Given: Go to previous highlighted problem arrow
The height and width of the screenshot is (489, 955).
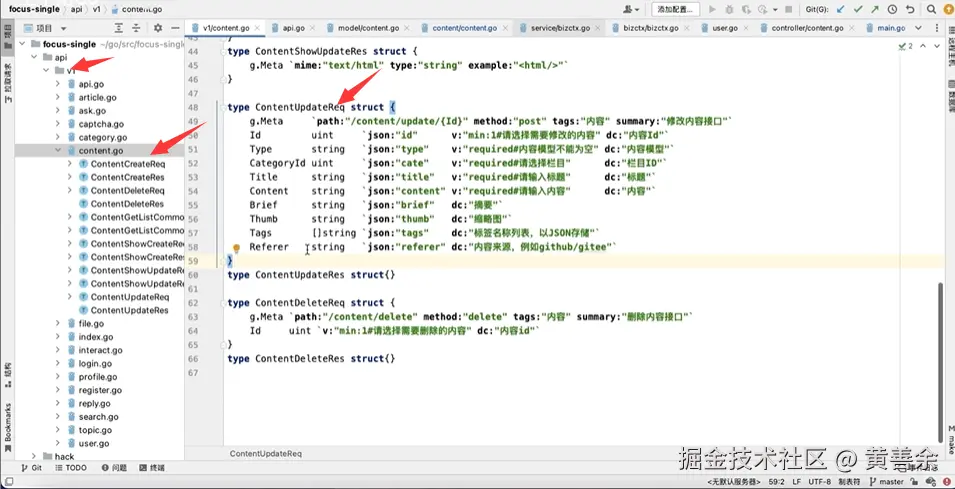Looking at the screenshot, I should [923, 46].
